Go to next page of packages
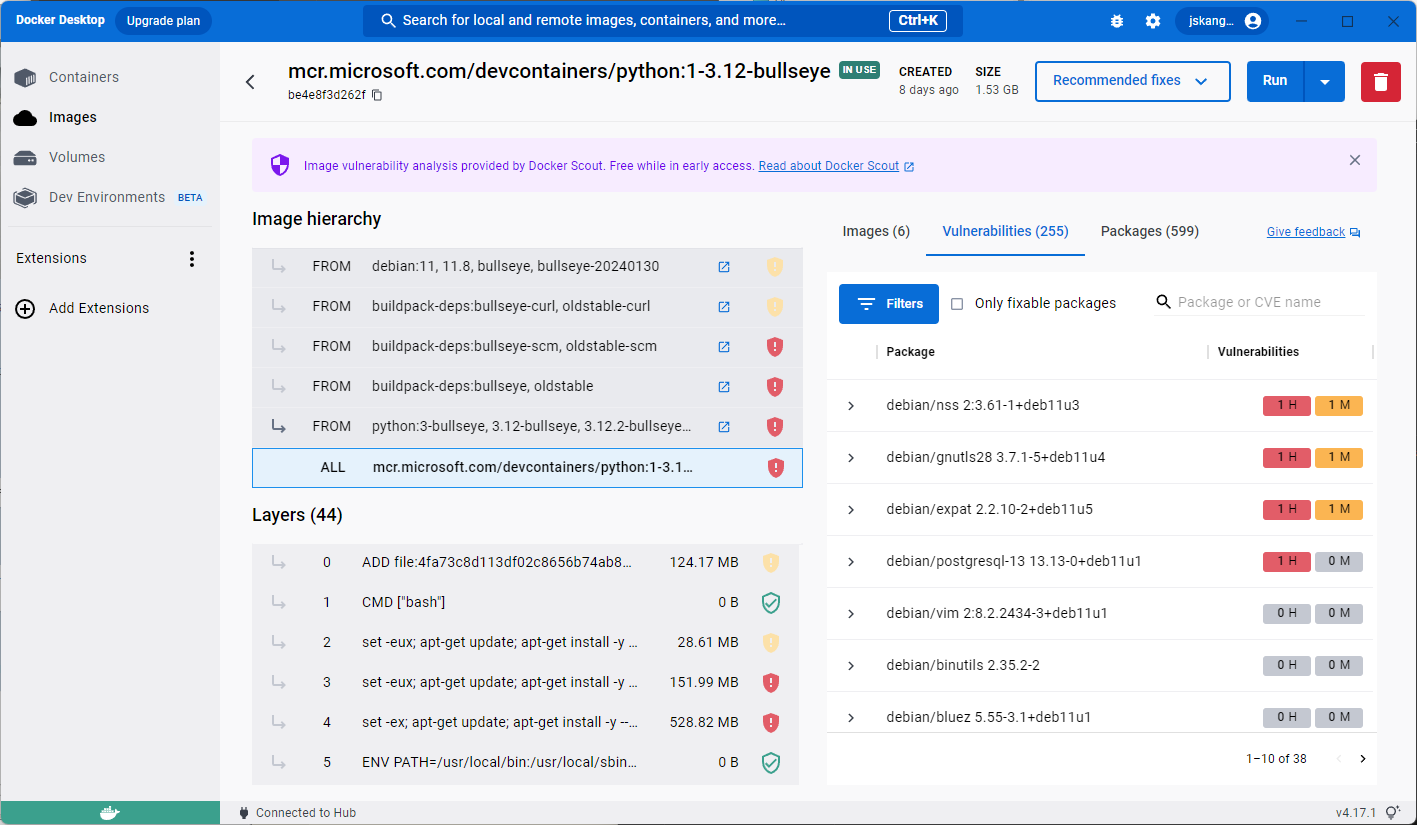Screen dimensions: 1417x825 tap(1362, 759)
